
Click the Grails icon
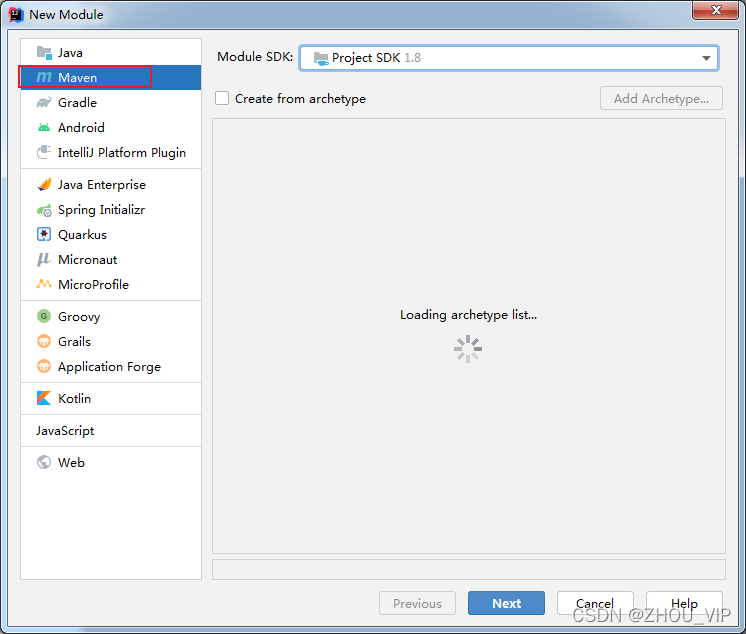click(44, 341)
